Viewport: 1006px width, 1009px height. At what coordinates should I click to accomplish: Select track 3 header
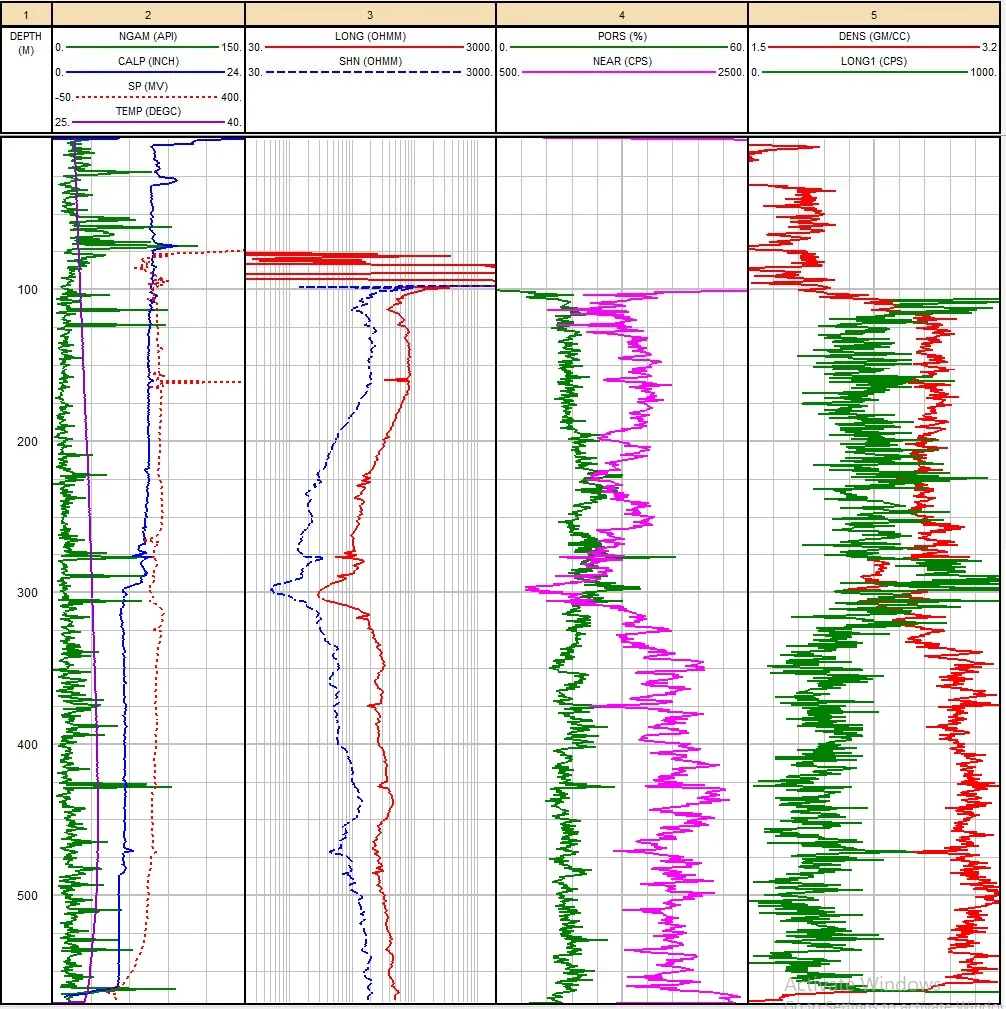(x=370, y=14)
